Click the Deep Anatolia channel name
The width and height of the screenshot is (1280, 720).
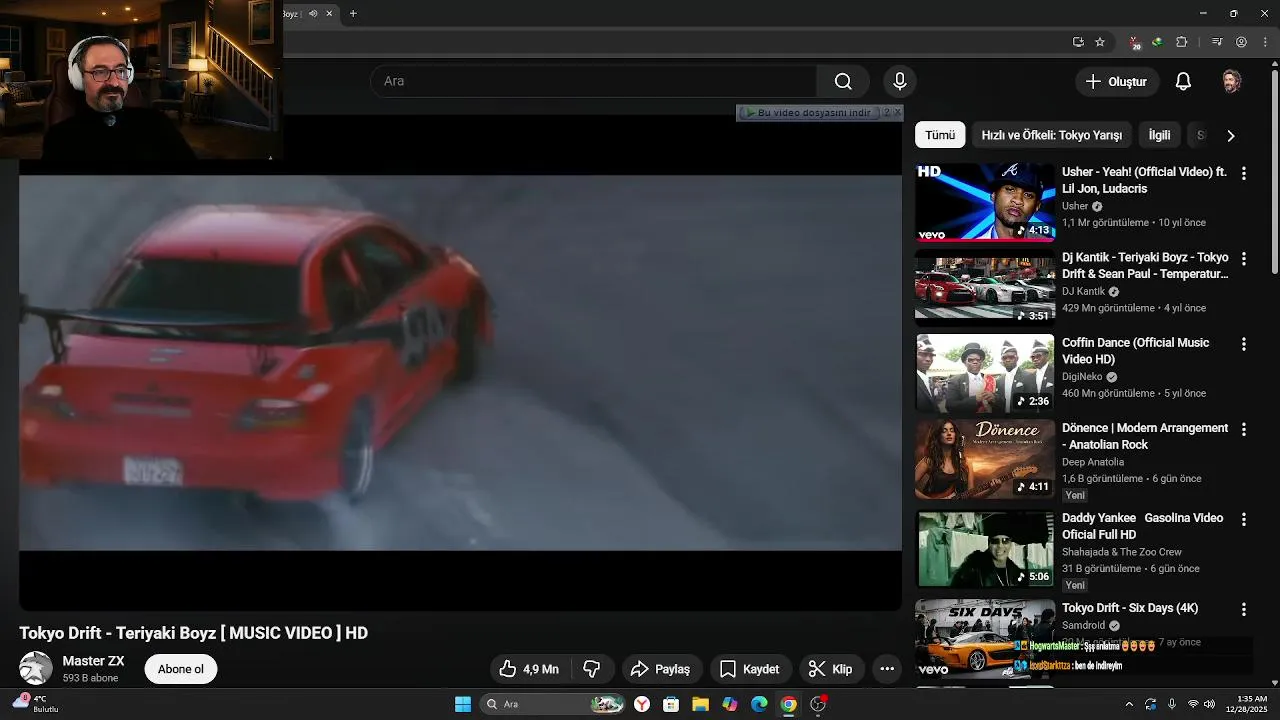[x=1093, y=462]
